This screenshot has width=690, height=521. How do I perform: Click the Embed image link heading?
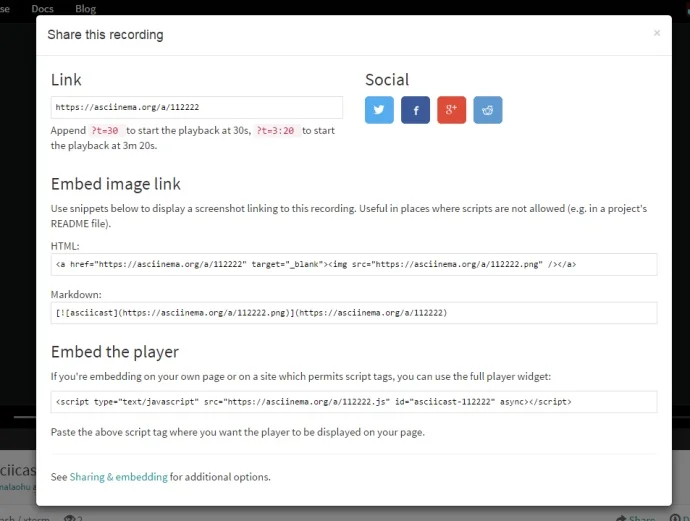(x=116, y=184)
